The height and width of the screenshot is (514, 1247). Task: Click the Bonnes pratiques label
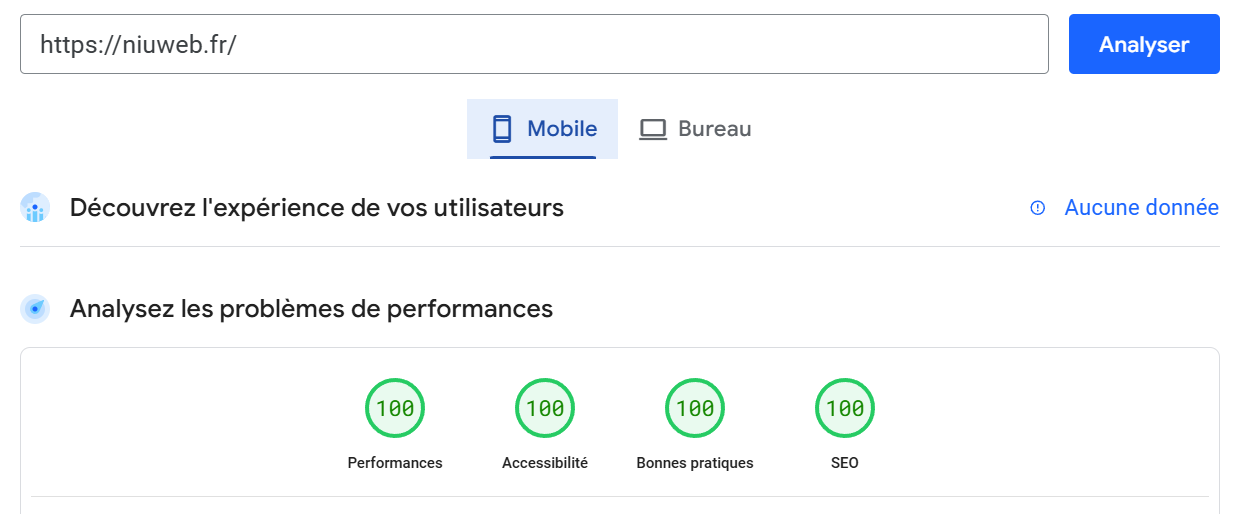pyautogui.click(x=695, y=463)
